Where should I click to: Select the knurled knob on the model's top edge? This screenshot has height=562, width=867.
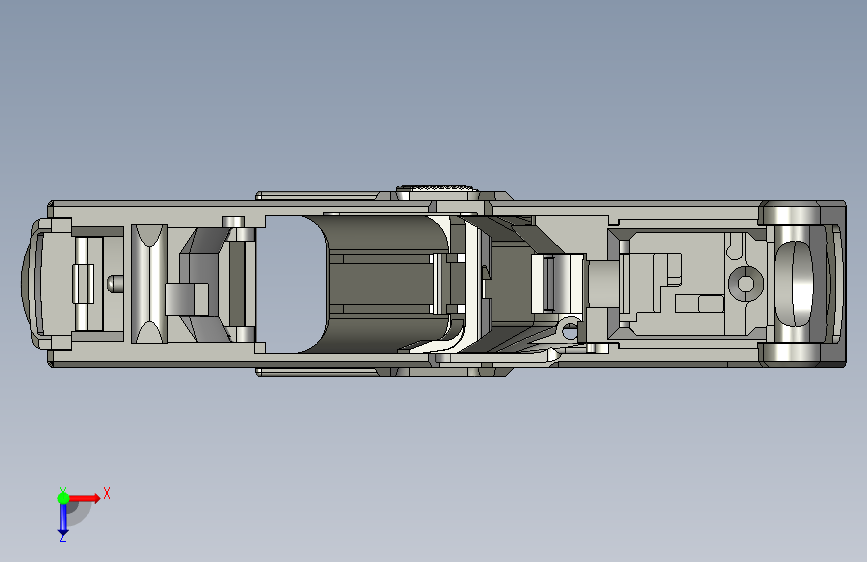[437, 189]
